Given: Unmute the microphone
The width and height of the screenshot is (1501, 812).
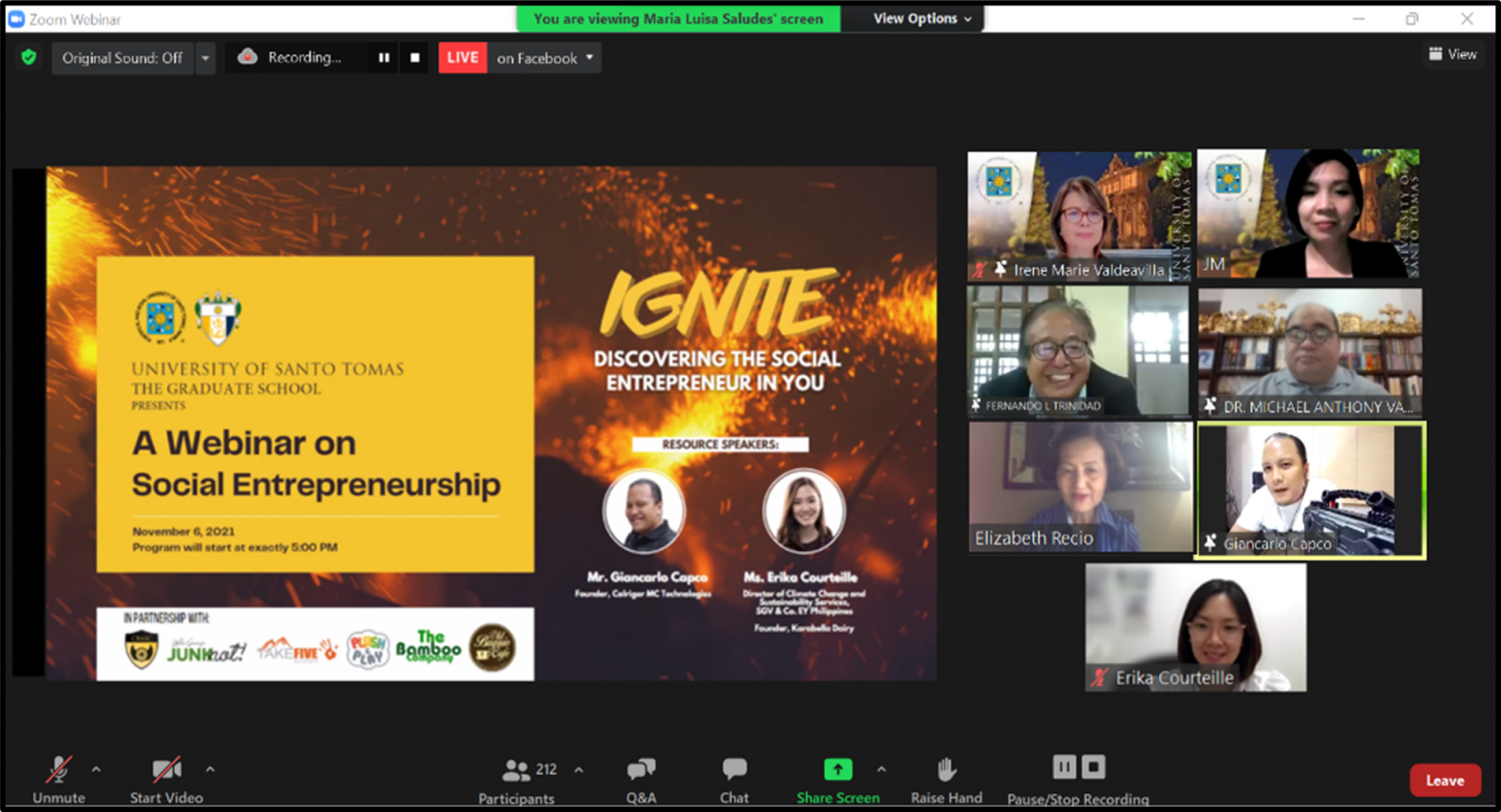Looking at the screenshot, I should pyautogui.click(x=59, y=780).
